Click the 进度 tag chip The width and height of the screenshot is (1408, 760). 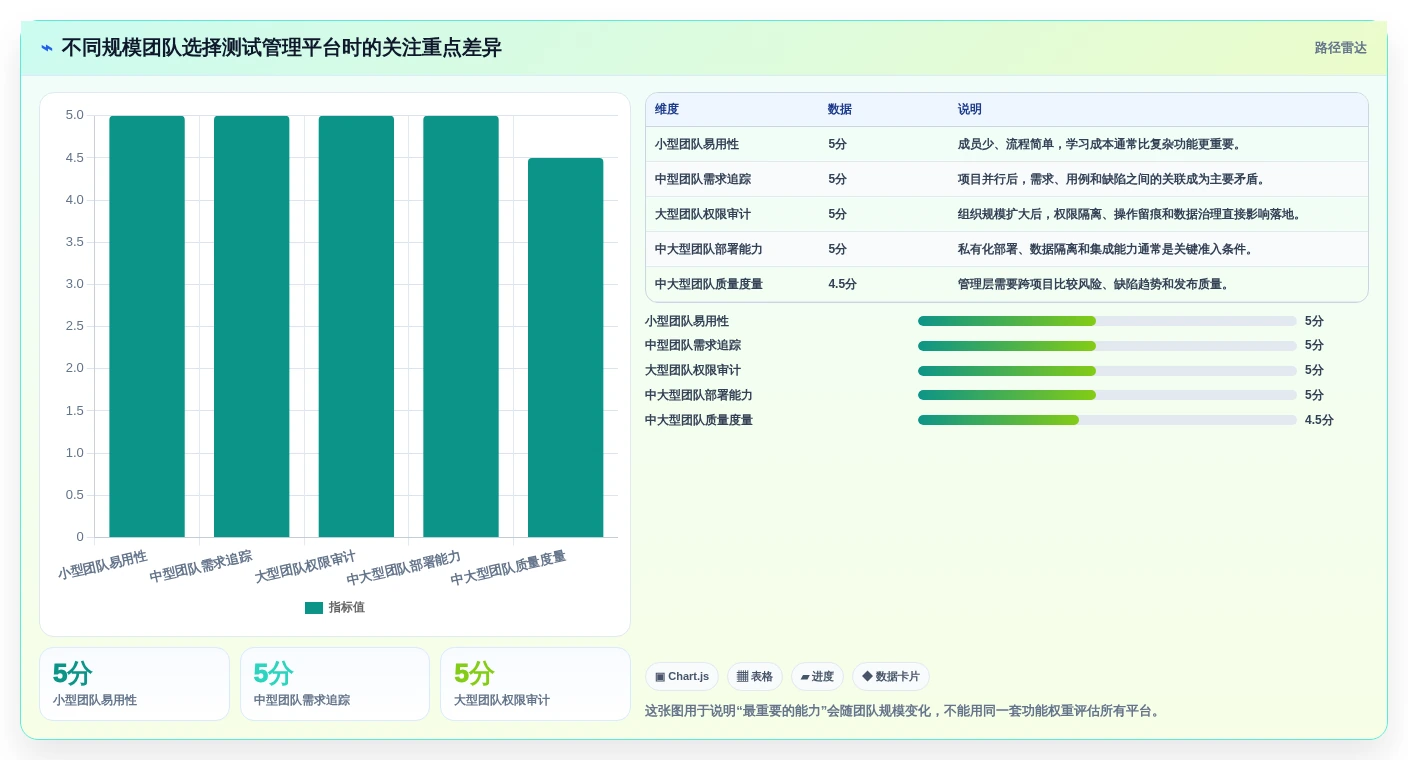point(817,677)
